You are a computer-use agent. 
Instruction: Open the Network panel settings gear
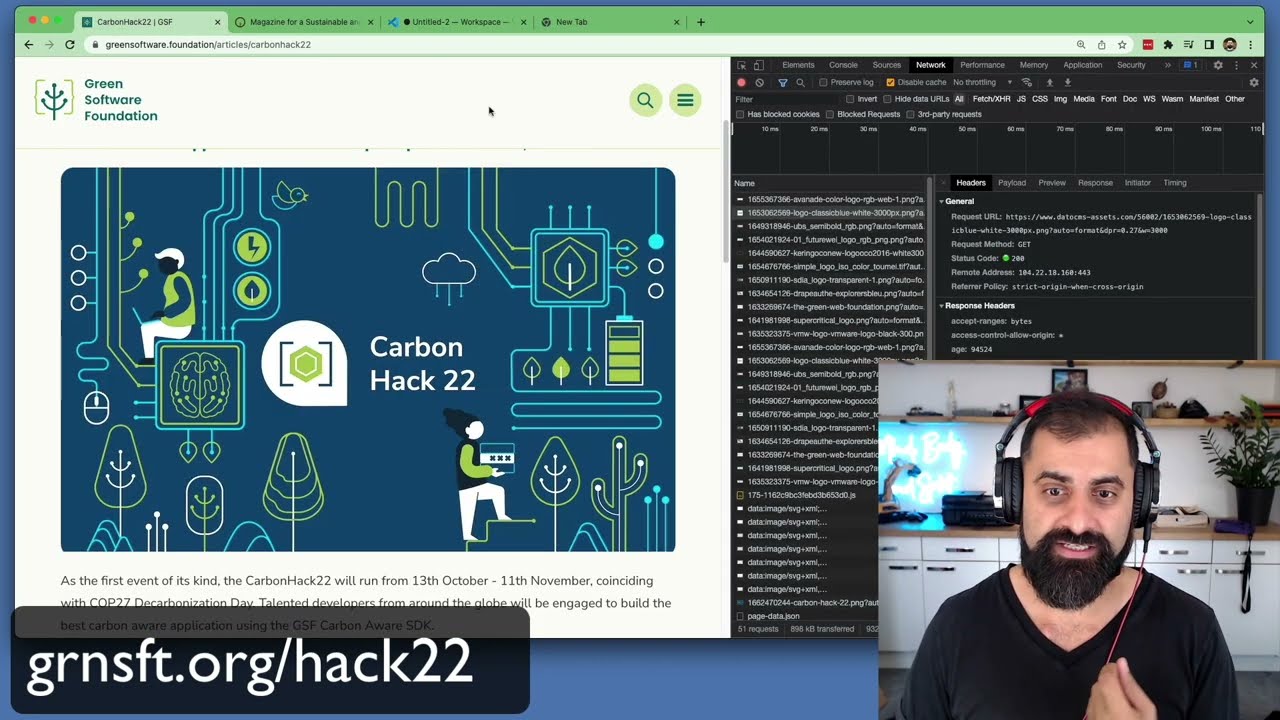click(1254, 82)
